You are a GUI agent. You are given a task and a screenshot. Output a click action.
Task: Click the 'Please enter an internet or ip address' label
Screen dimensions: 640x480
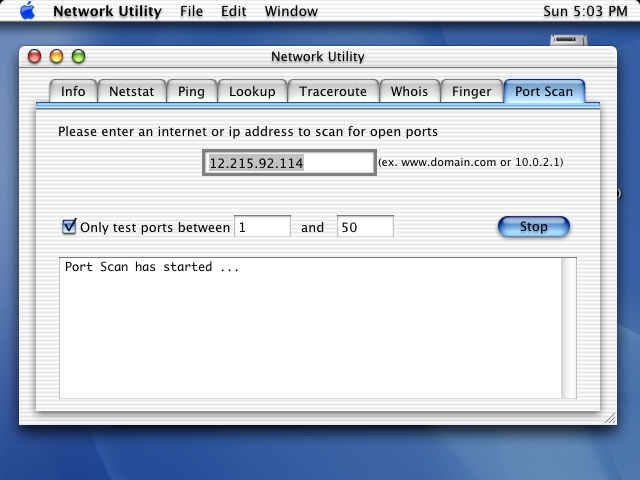click(248, 132)
